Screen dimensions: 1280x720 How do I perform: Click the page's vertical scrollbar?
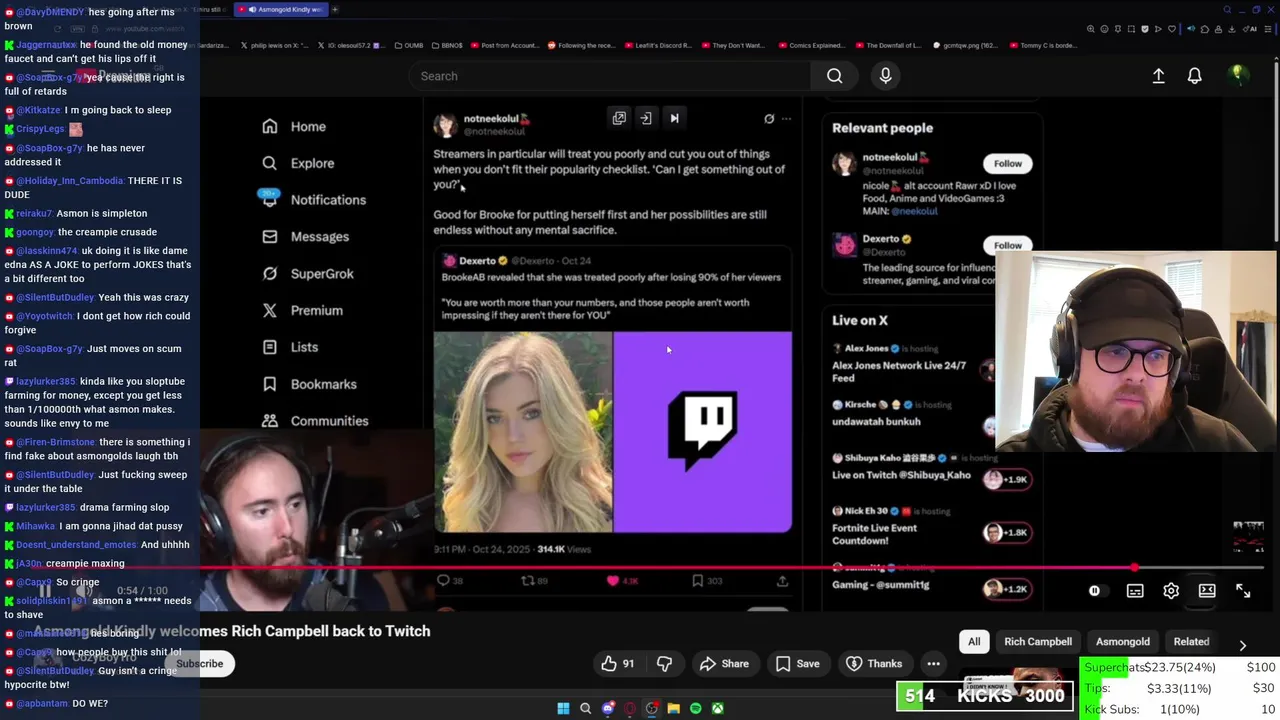point(1275,150)
